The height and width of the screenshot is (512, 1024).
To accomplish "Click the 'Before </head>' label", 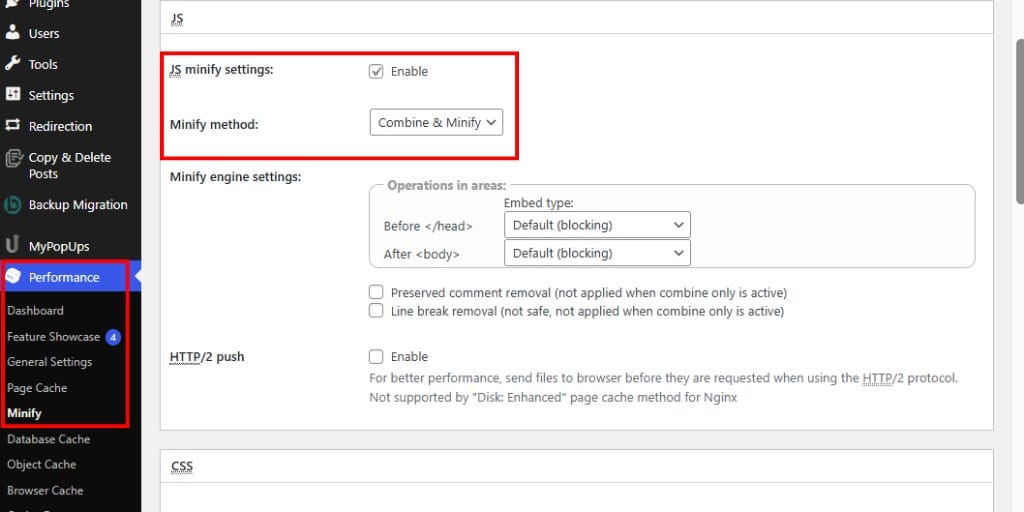I will coord(428,227).
